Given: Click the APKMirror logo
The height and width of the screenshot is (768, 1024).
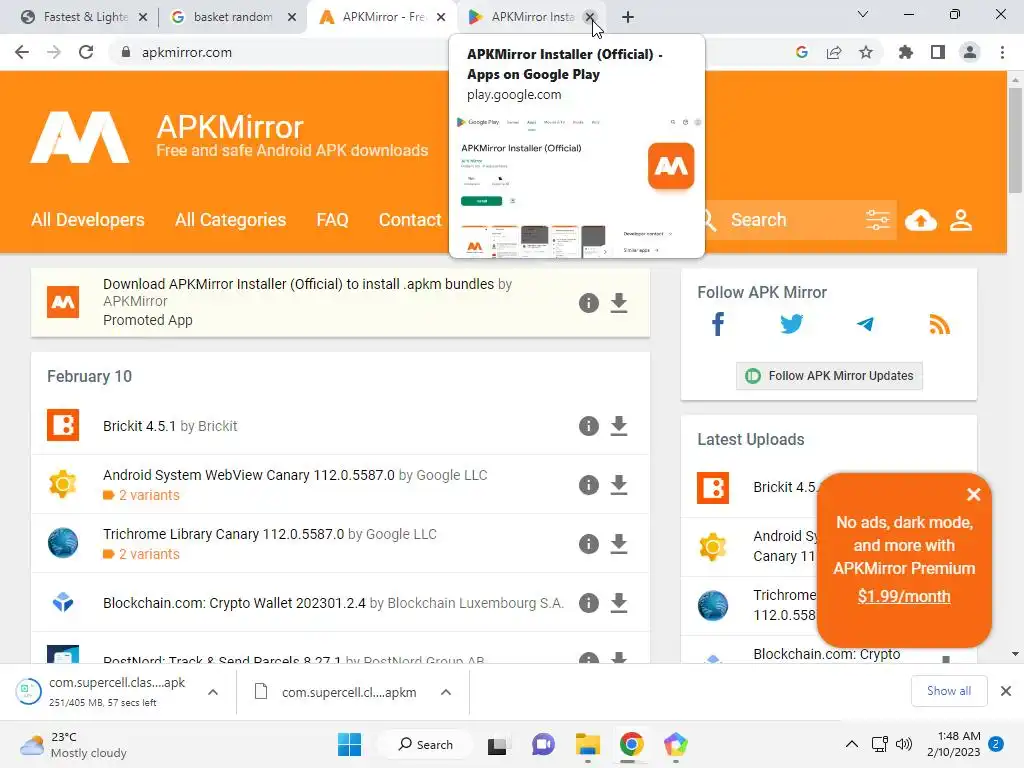Looking at the screenshot, I should [x=80, y=137].
